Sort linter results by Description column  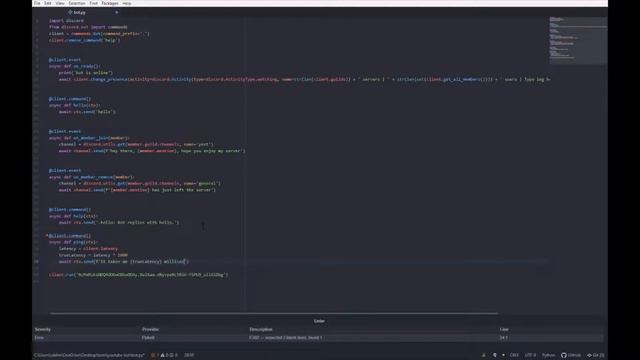pyautogui.click(x=261, y=329)
